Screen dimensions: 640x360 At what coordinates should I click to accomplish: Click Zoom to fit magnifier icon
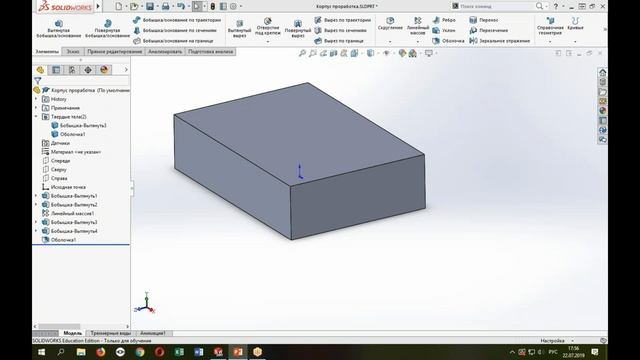pos(302,53)
